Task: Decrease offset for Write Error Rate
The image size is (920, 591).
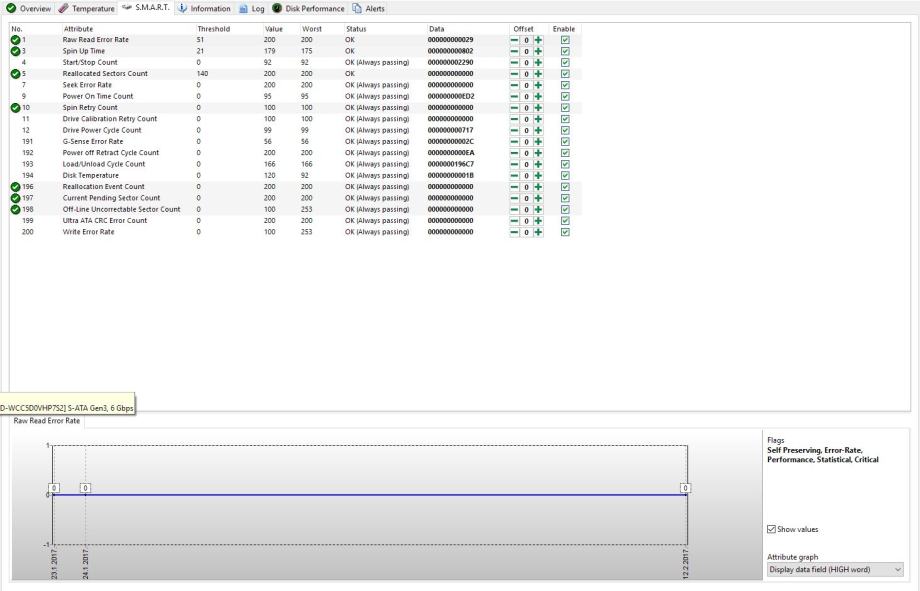Action: click(x=515, y=232)
